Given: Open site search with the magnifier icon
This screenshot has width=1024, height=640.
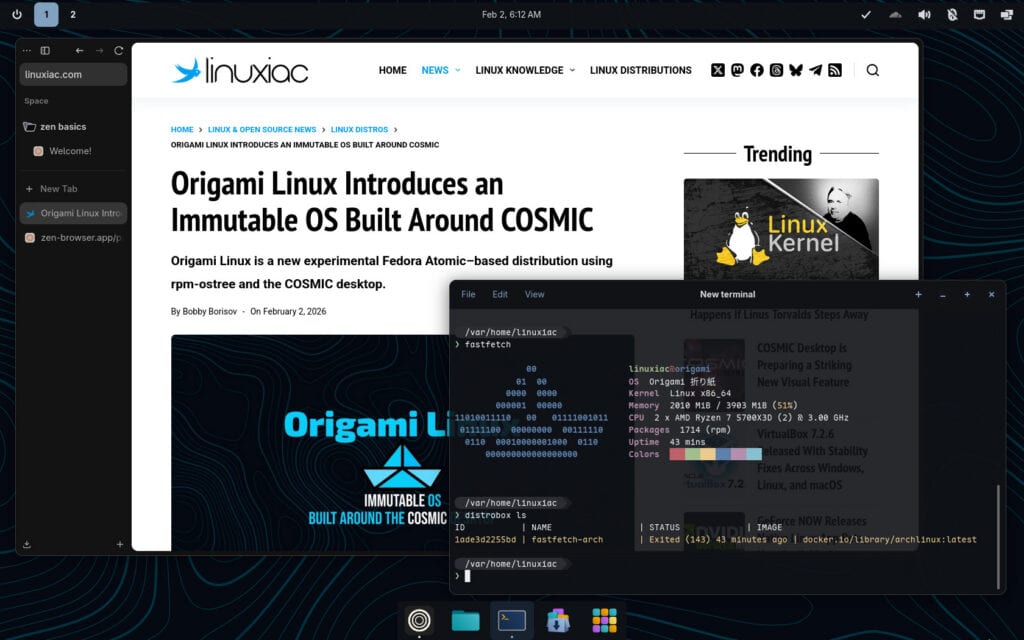Looking at the screenshot, I should (873, 70).
